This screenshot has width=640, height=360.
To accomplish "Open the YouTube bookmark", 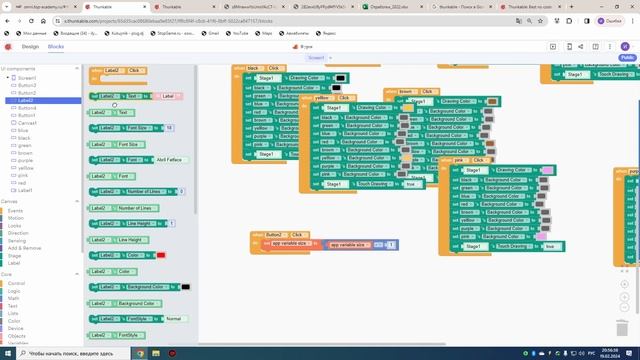I will (x=236, y=33).
